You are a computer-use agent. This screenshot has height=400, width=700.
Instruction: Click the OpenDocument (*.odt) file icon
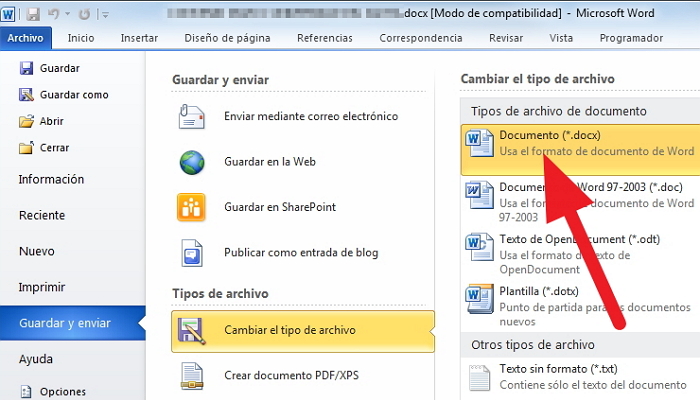click(x=479, y=246)
